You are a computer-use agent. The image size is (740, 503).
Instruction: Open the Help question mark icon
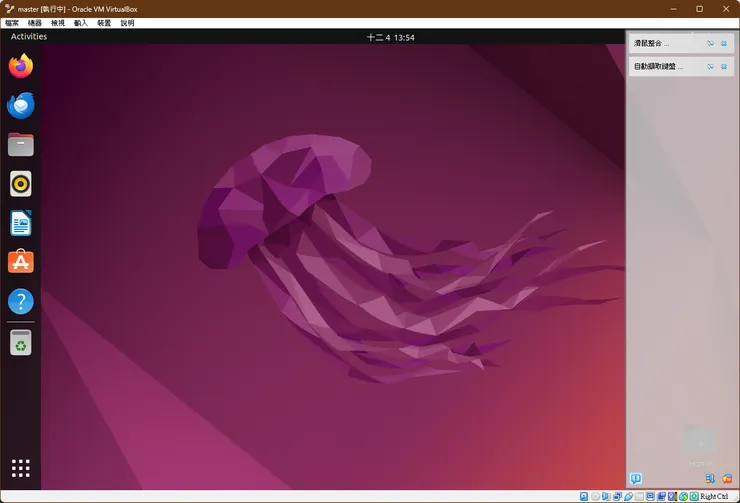point(20,301)
